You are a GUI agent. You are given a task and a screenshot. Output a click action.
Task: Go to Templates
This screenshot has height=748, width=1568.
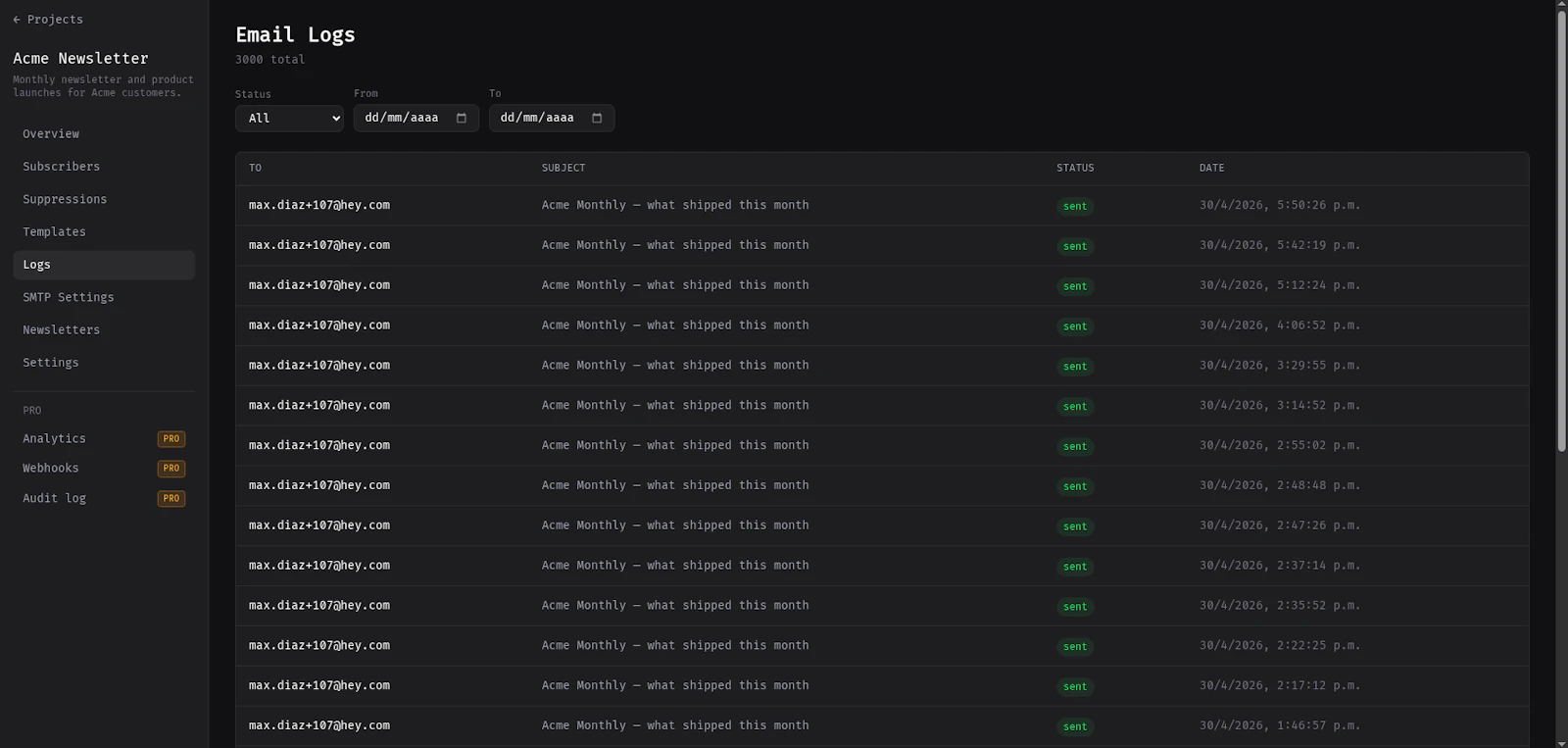pyautogui.click(x=104, y=232)
